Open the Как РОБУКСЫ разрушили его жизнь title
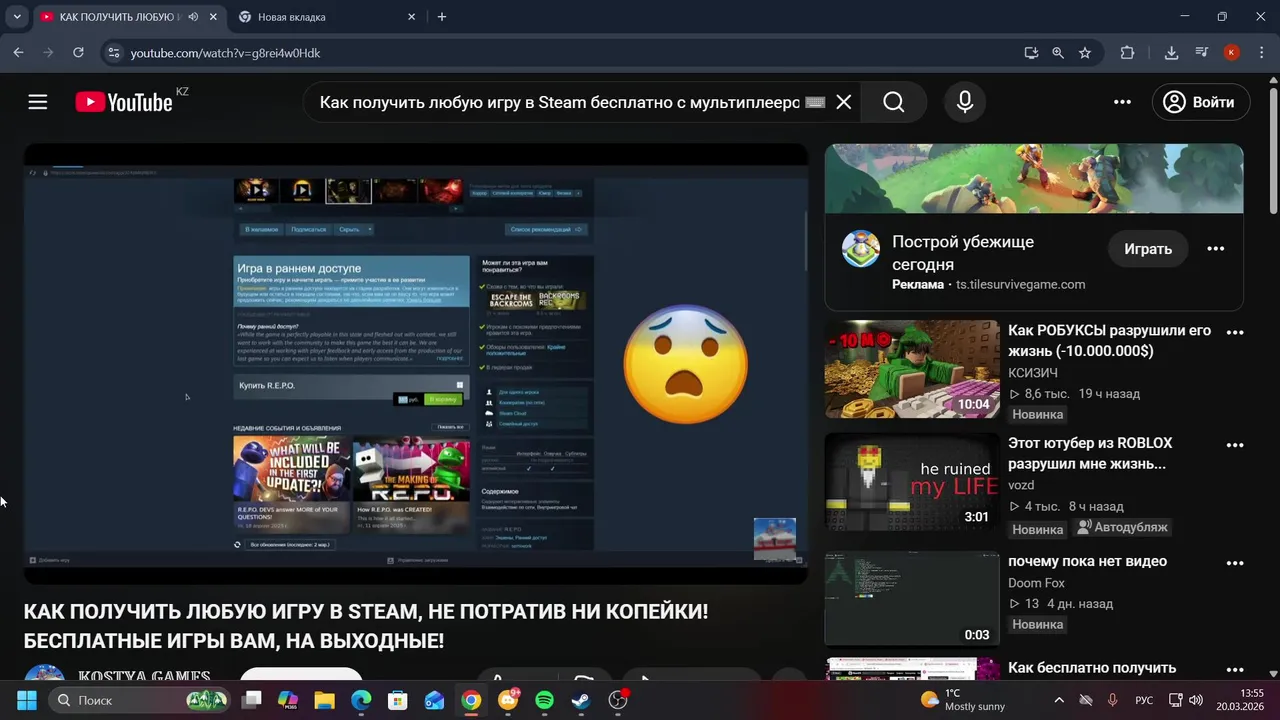The height and width of the screenshot is (720, 1280). [x=1109, y=341]
